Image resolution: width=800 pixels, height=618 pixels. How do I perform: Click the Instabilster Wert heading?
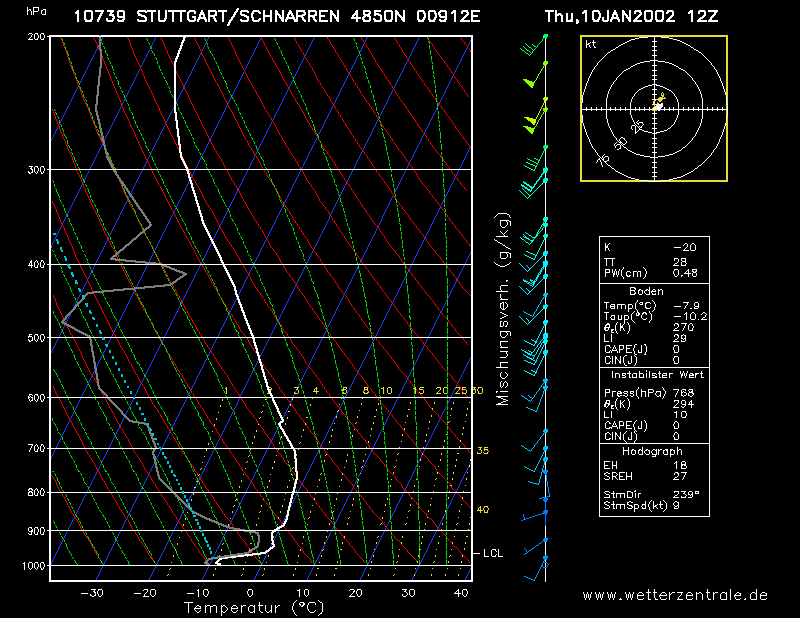657,375
